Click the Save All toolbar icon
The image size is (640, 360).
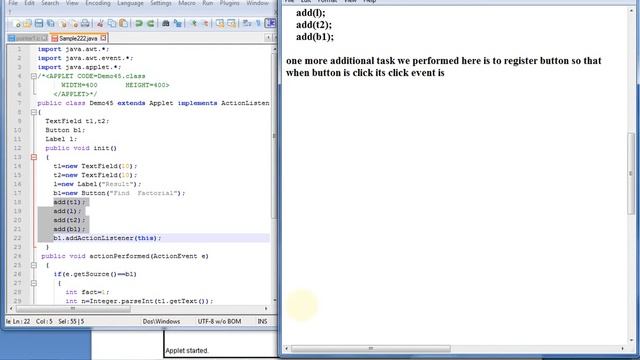(51, 24)
